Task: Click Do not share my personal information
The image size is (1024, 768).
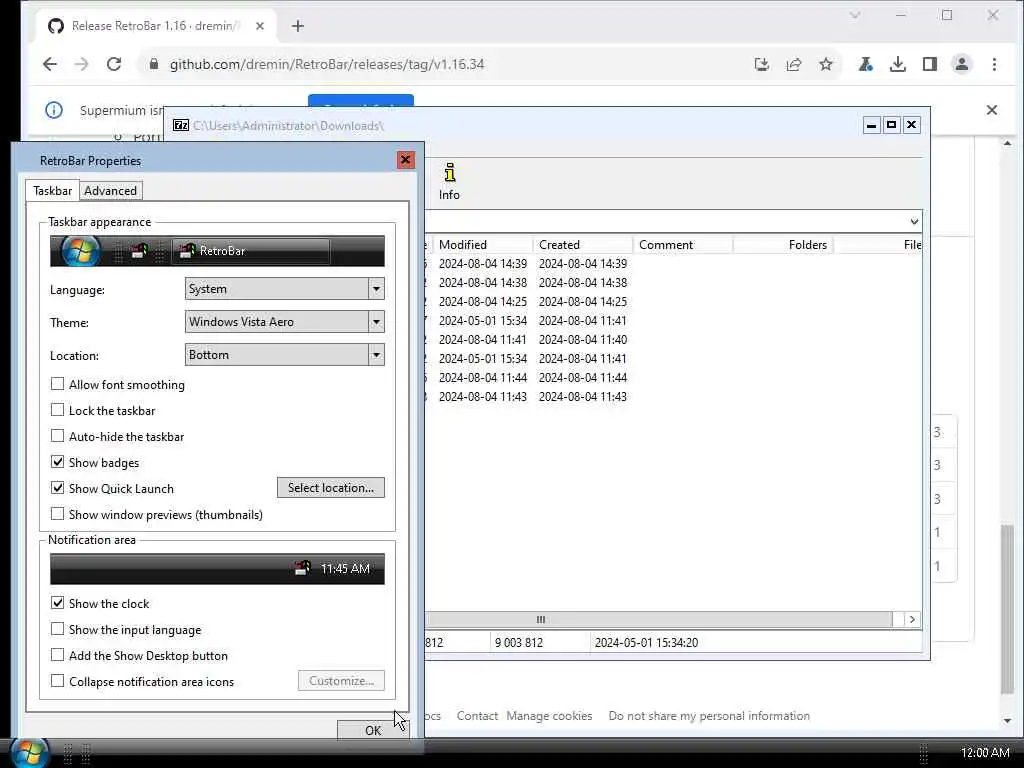Action: click(x=709, y=716)
